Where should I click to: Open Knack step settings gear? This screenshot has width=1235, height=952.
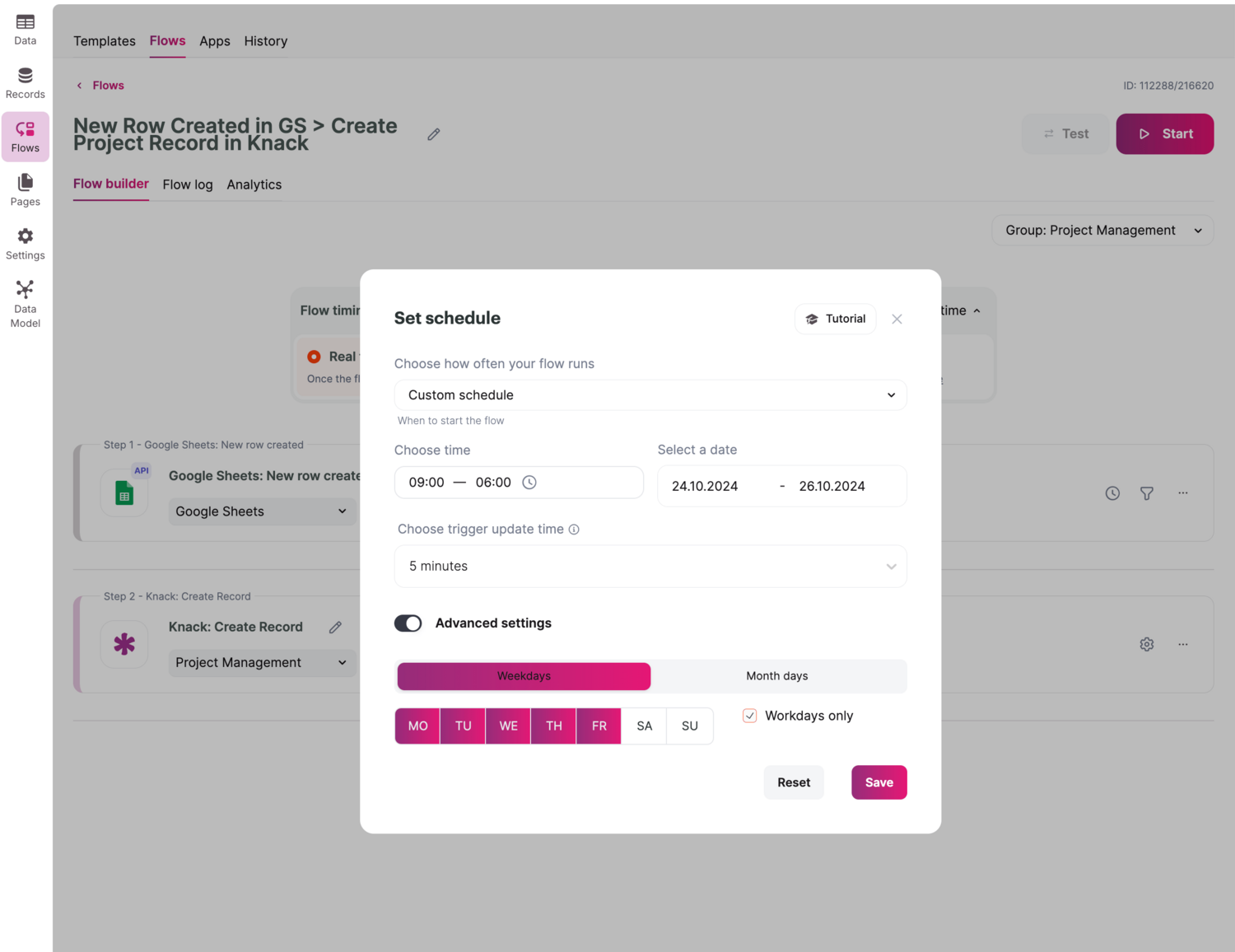coord(1146,644)
